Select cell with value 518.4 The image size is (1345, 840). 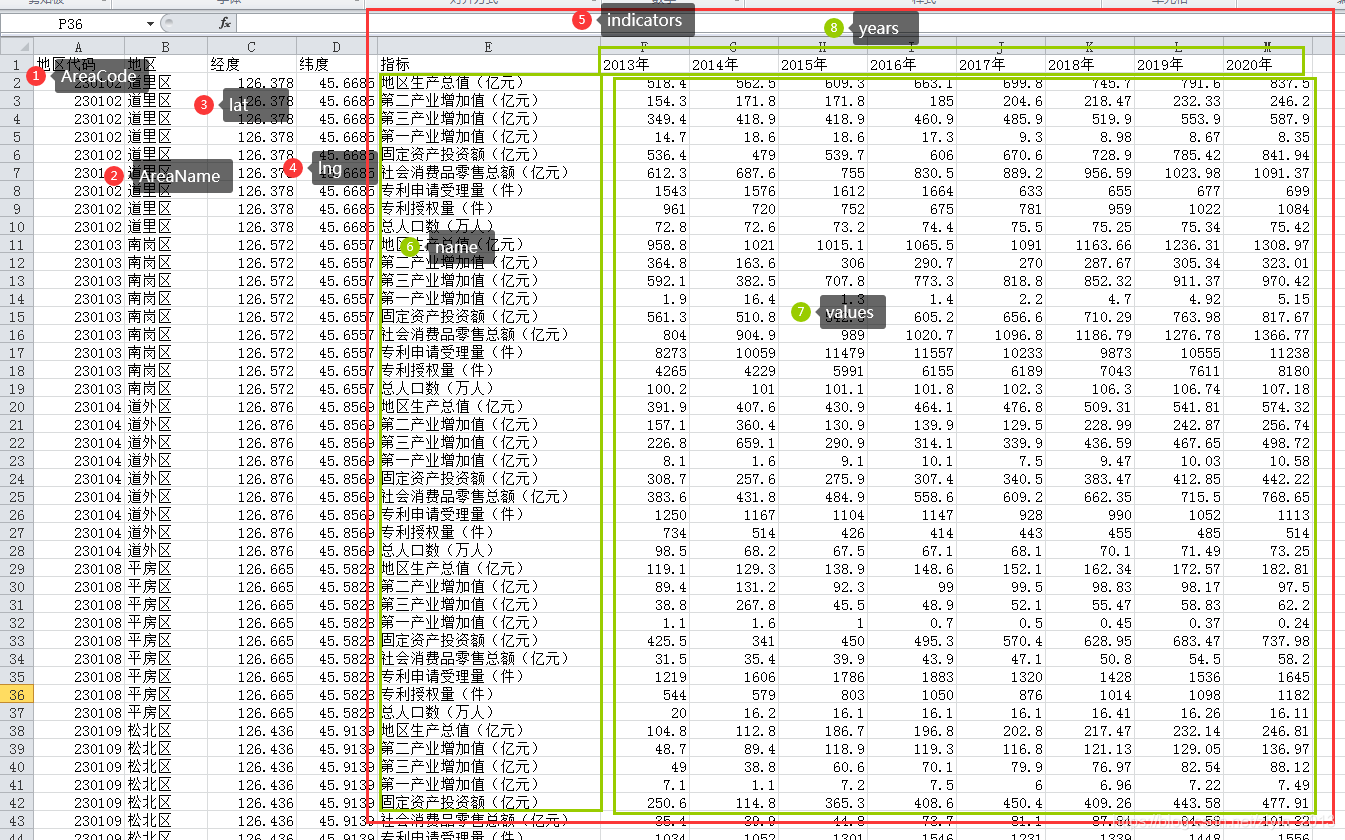(x=644, y=82)
